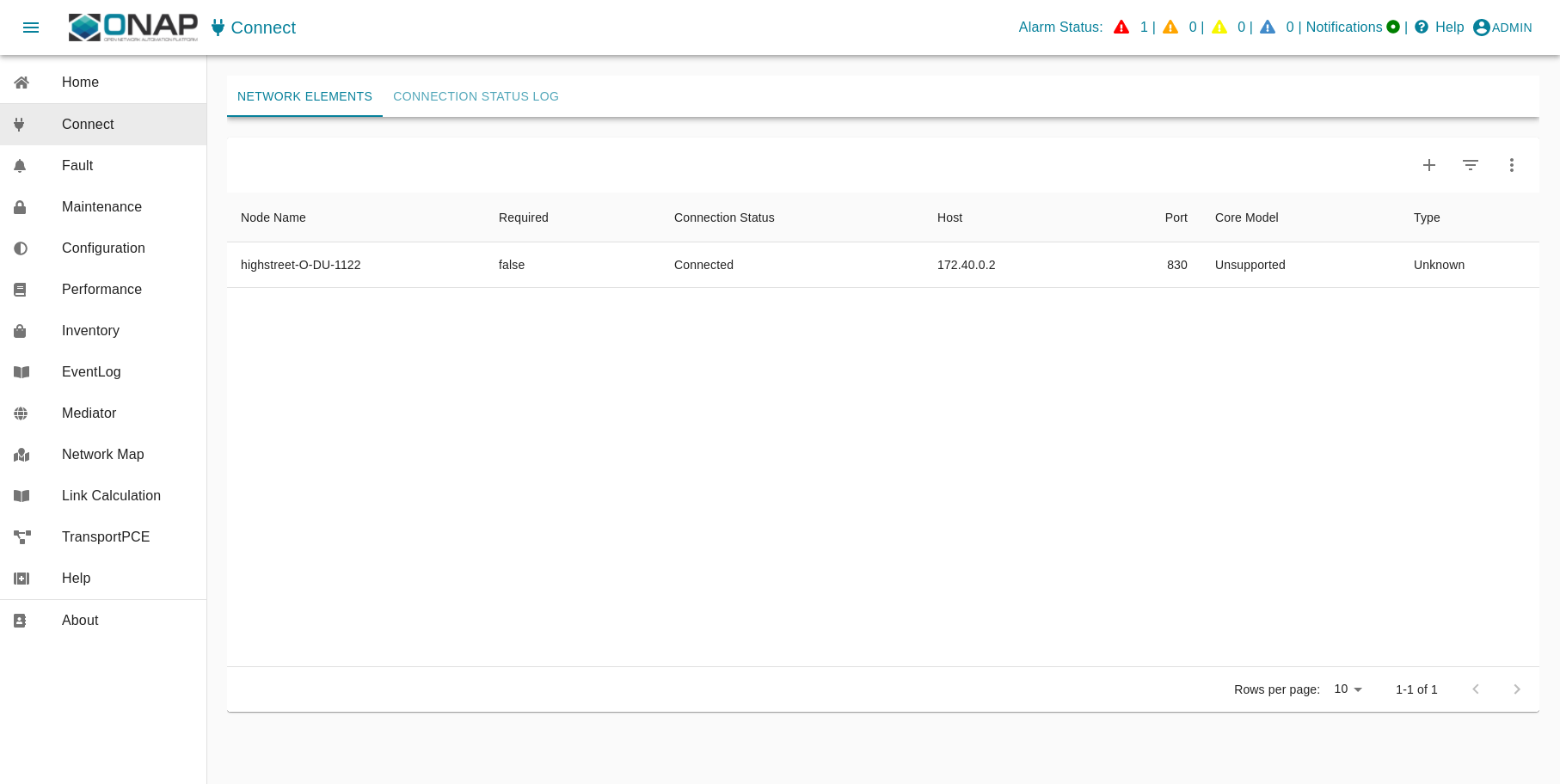Open the three-dot table options menu
This screenshot has height=784, width=1560.
coord(1512,165)
